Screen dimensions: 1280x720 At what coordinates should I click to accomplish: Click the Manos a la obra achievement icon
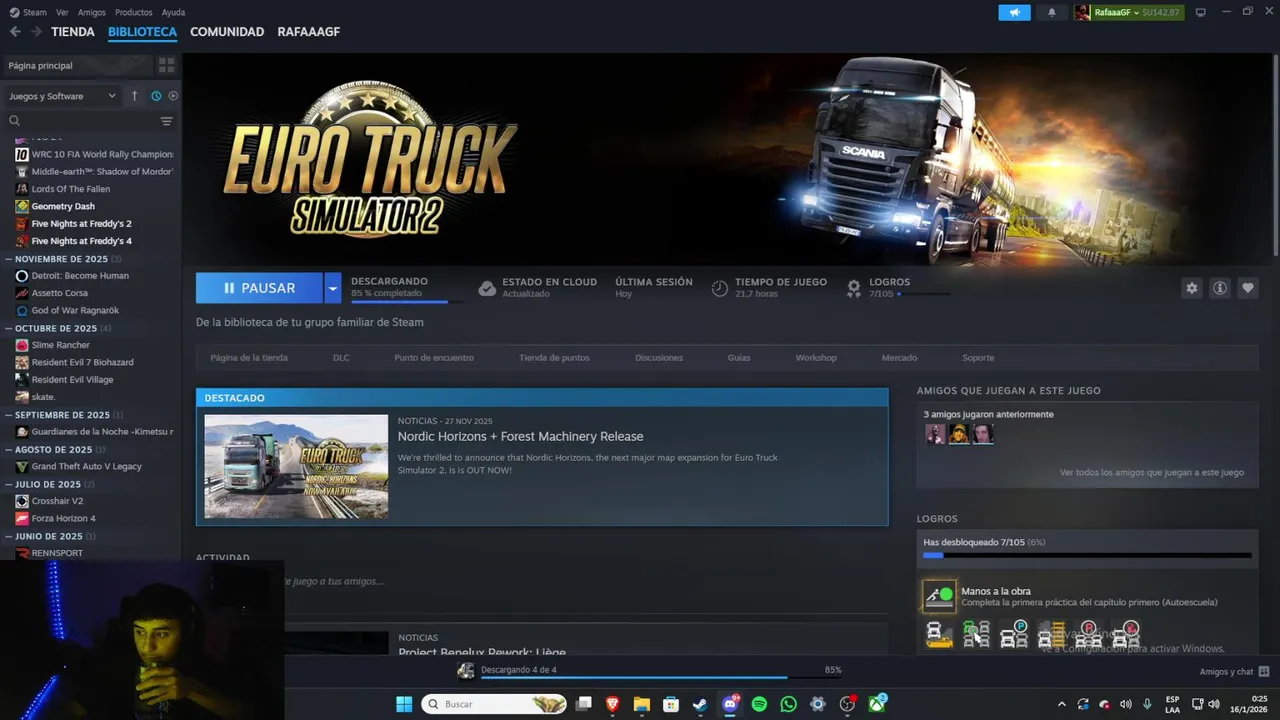(x=939, y=596)
